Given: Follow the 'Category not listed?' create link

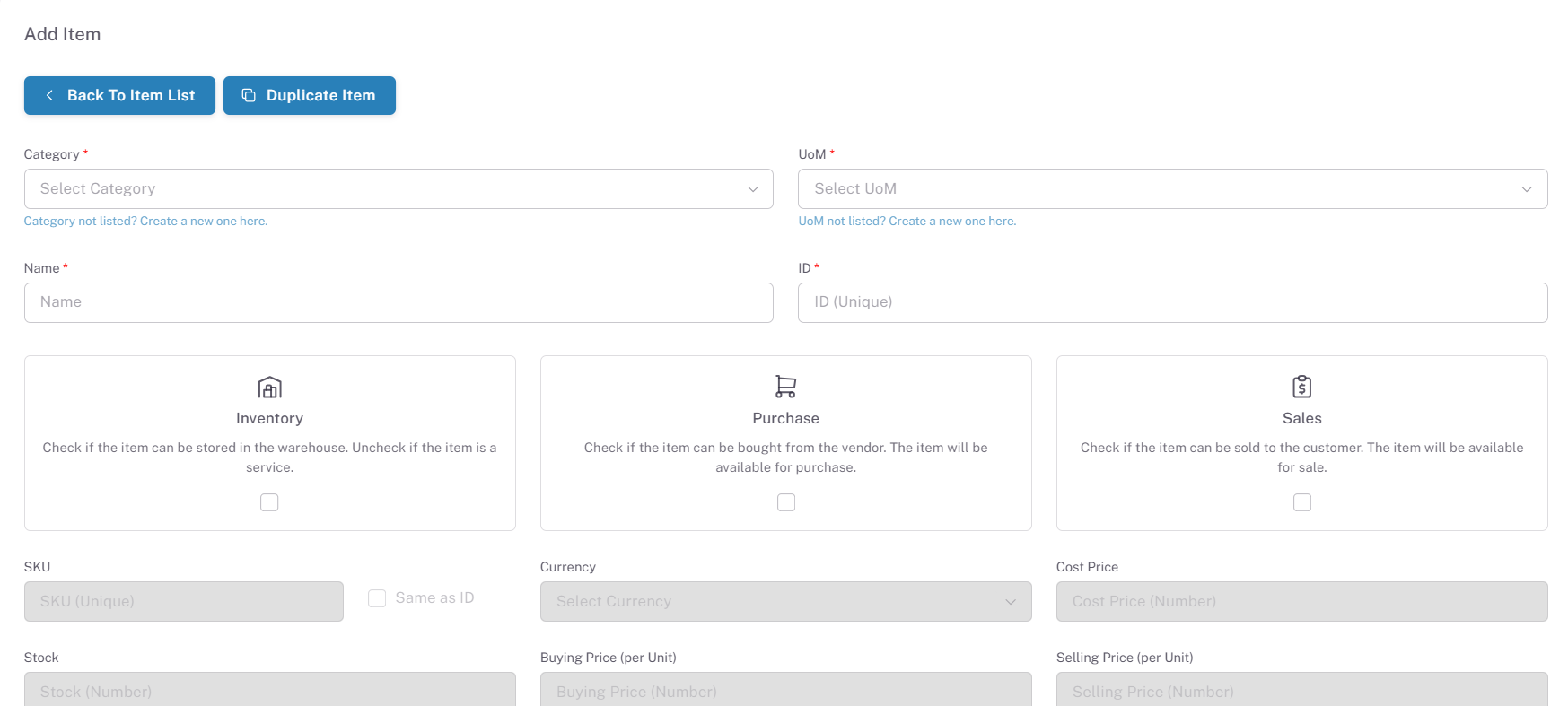Looking at the screenshot, I should [145, 222].
